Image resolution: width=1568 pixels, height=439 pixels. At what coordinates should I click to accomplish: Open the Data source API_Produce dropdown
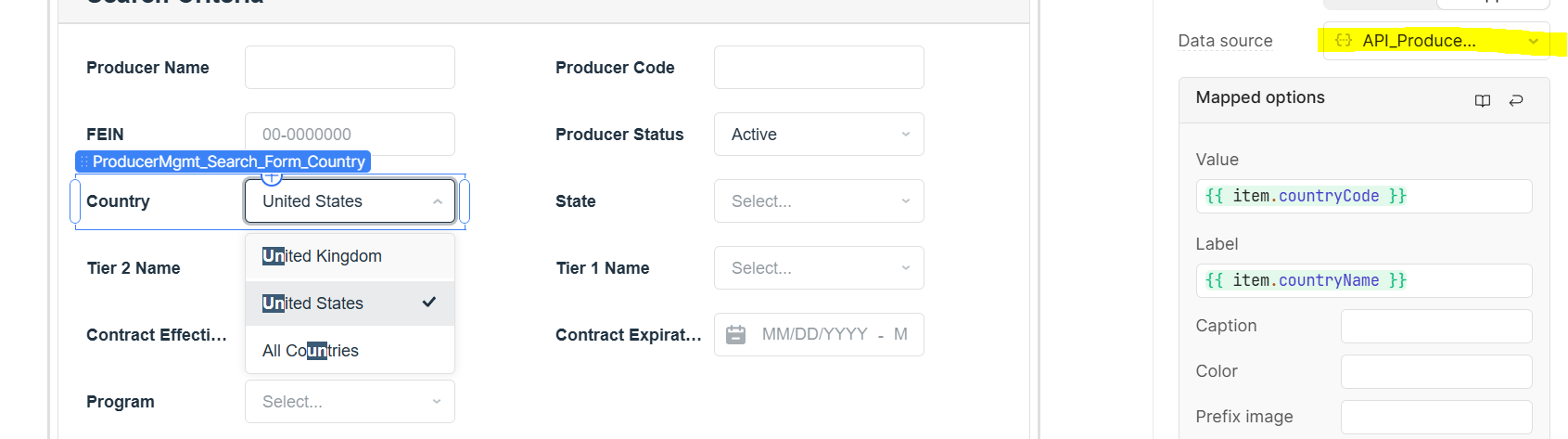[x=1436, y=41]
